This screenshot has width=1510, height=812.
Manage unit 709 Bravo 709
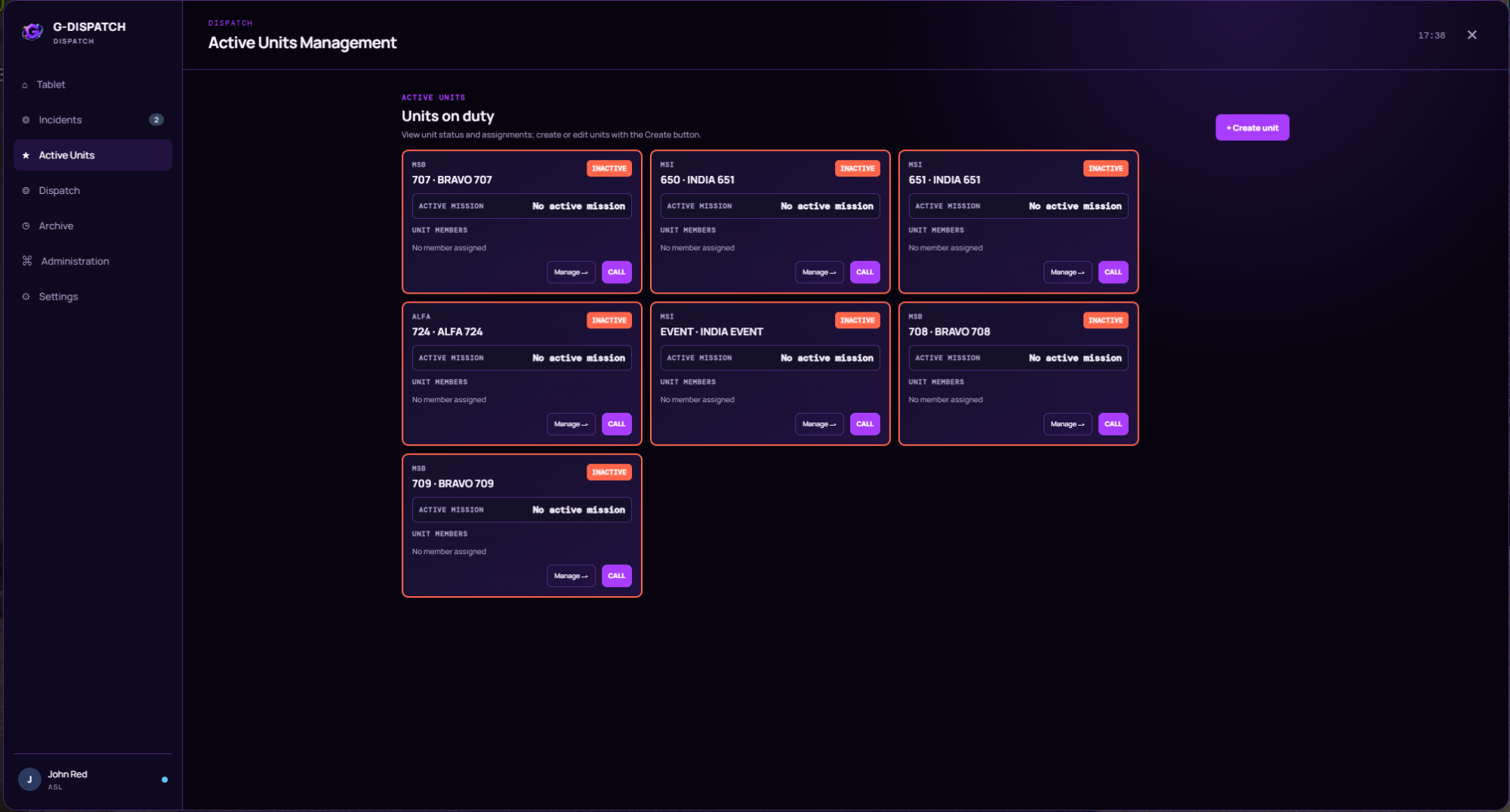[571, 576]
